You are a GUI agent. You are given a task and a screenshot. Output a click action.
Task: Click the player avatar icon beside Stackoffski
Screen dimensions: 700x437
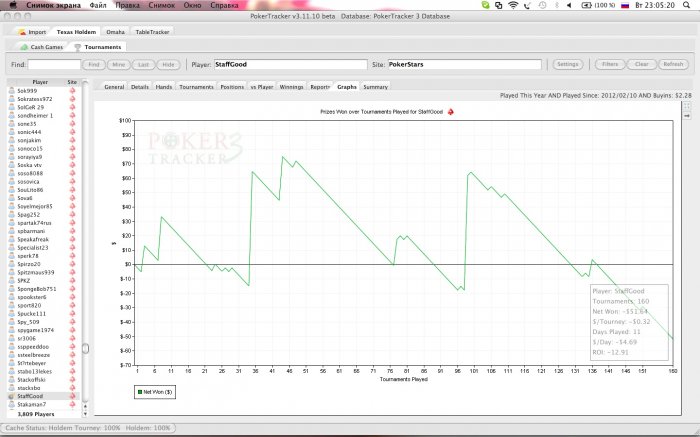[12, 380]
